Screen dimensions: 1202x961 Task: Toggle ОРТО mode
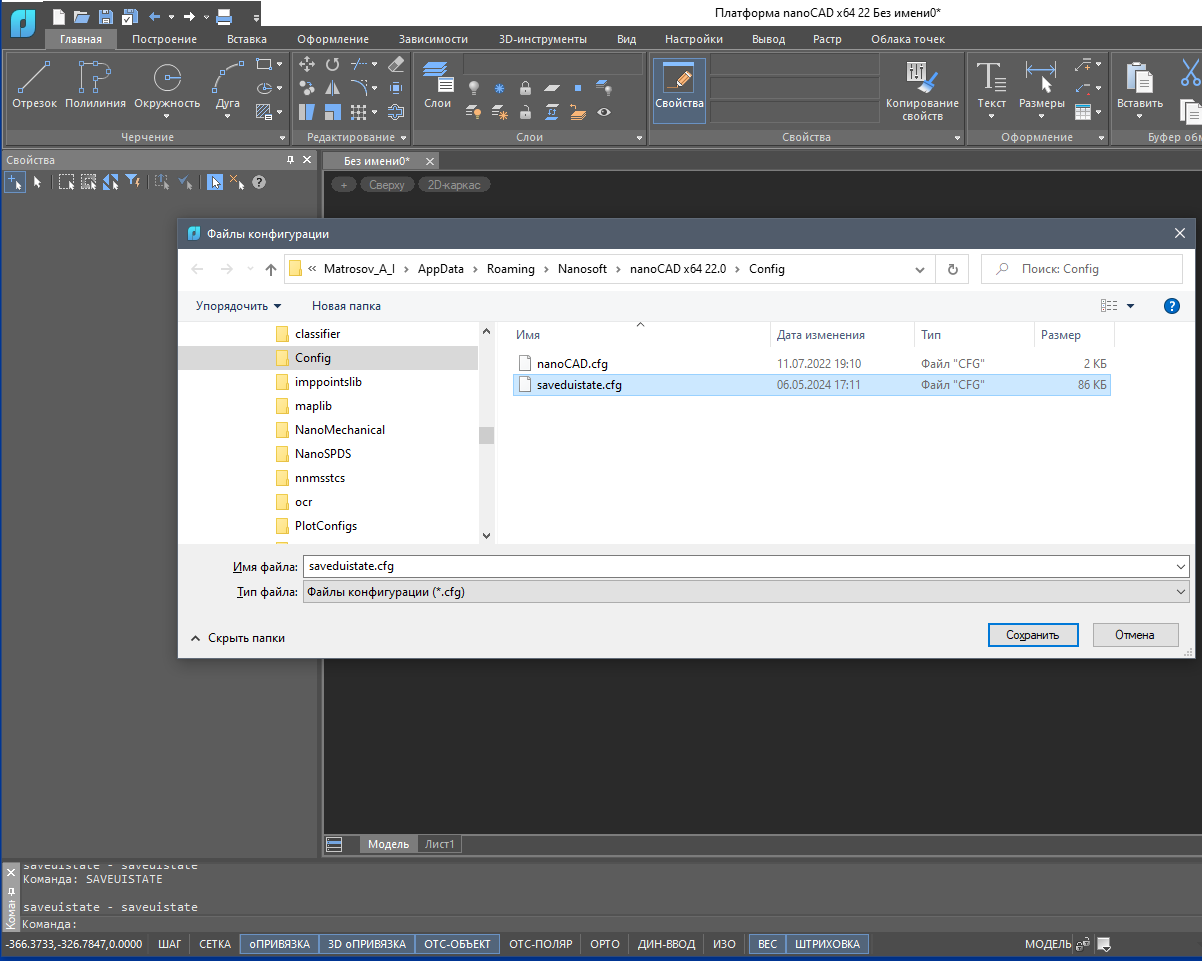click(605, 944)
